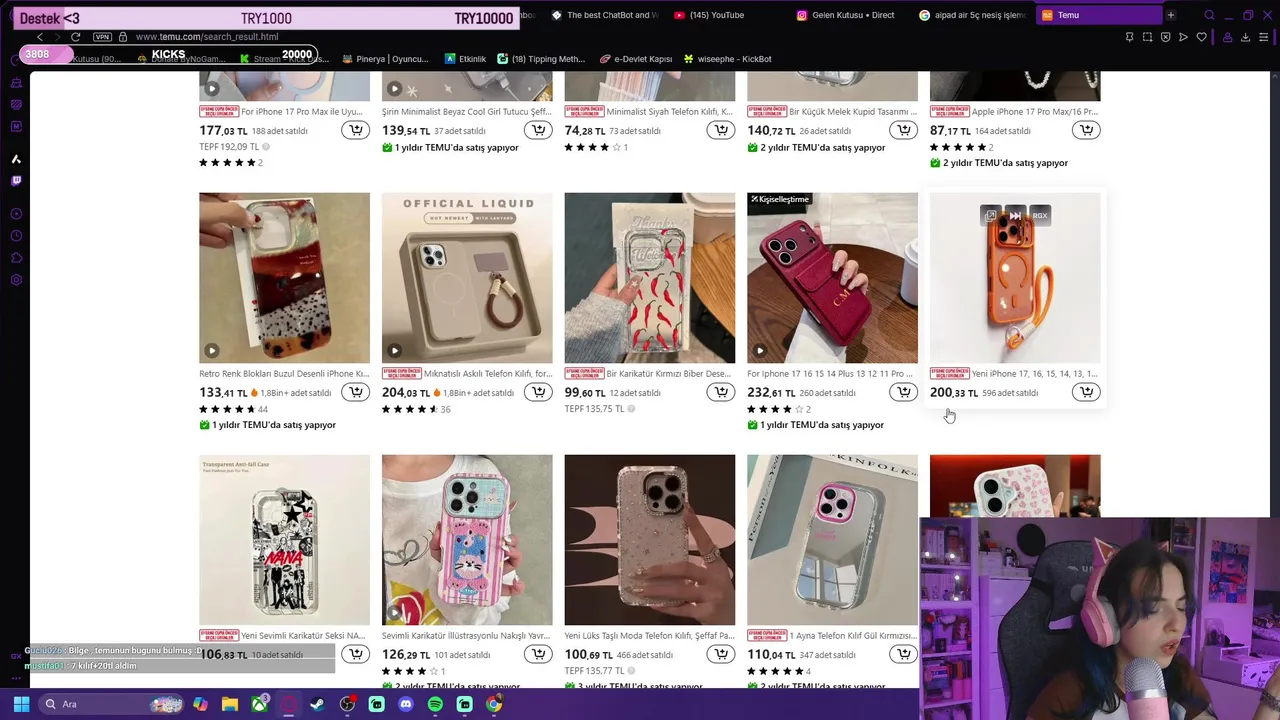Open a new browser tab
This screenshot has height=720, width=1280.
click(1170, 15)
